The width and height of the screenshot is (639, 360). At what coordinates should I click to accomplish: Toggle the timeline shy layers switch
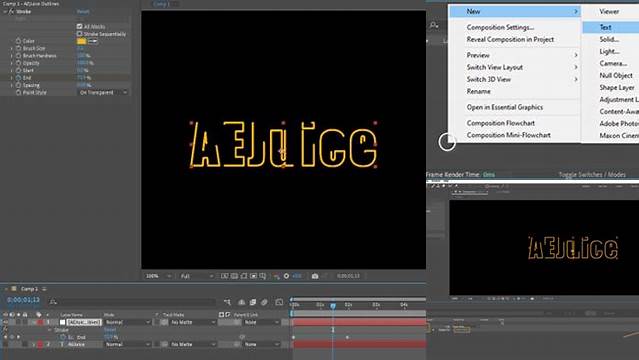(242, 302)
